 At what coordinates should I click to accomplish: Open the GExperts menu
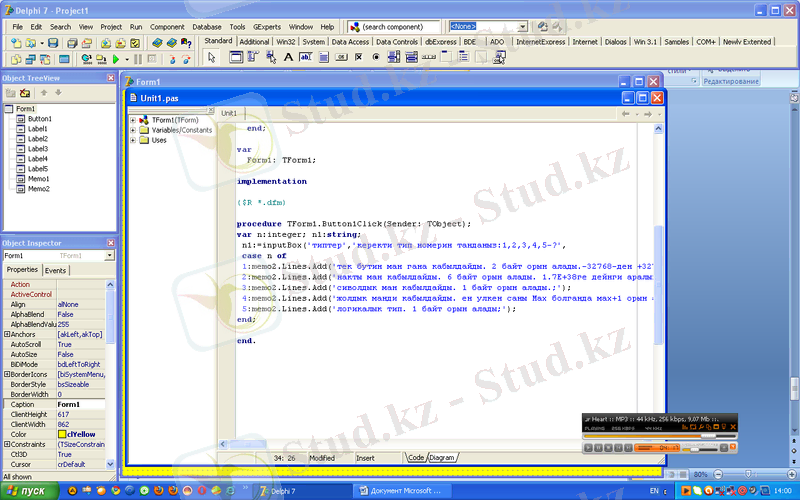click(x=267, y=27)
